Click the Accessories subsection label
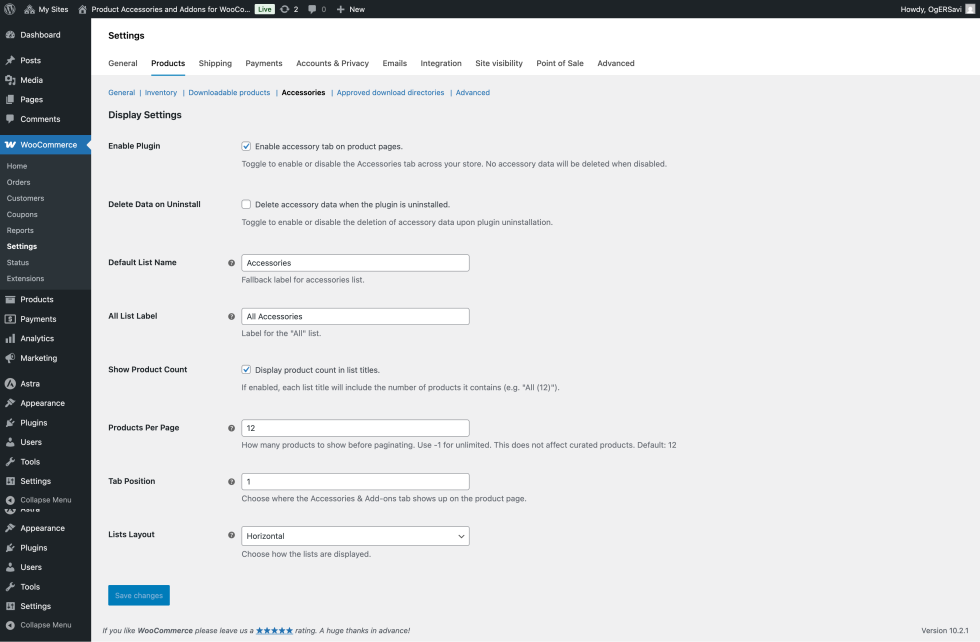Screen dimensions: 980x642 pyautogui.click(x=303, y=93)
